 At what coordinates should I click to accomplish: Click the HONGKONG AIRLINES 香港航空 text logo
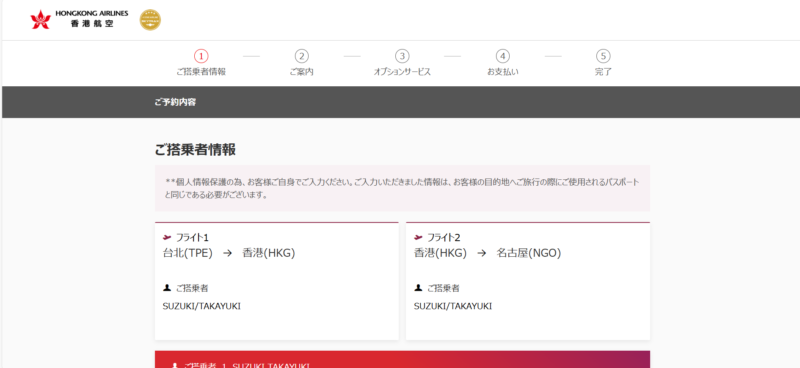92,18
